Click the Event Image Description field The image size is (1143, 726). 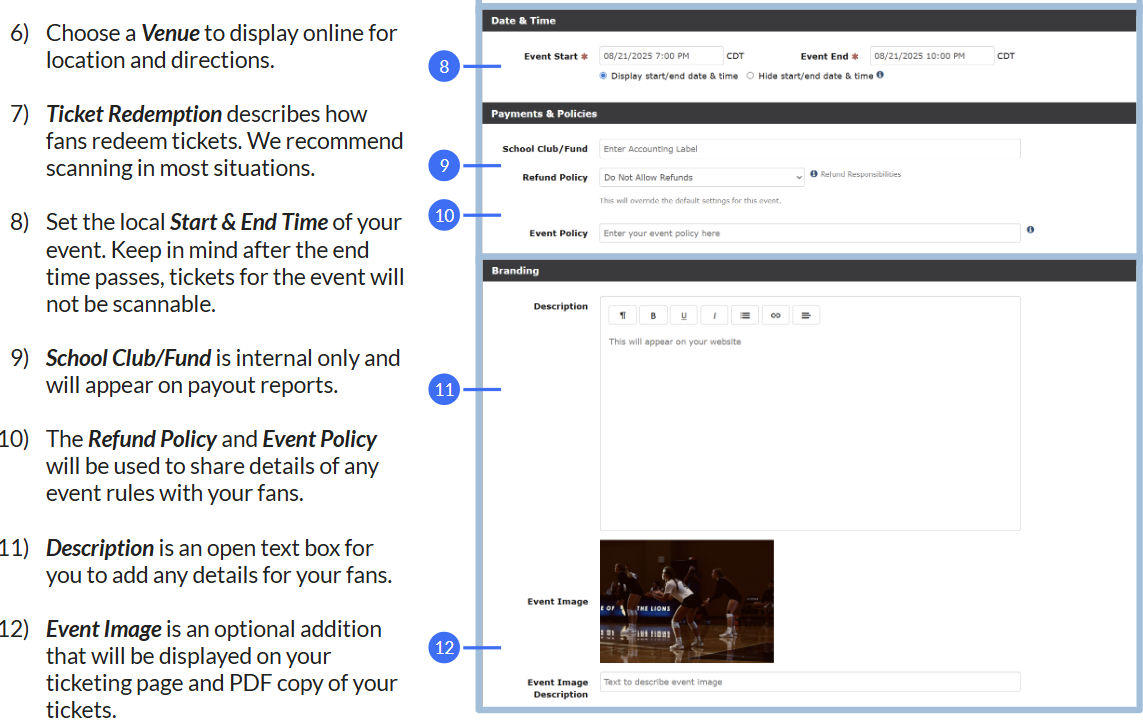[809, 682]
